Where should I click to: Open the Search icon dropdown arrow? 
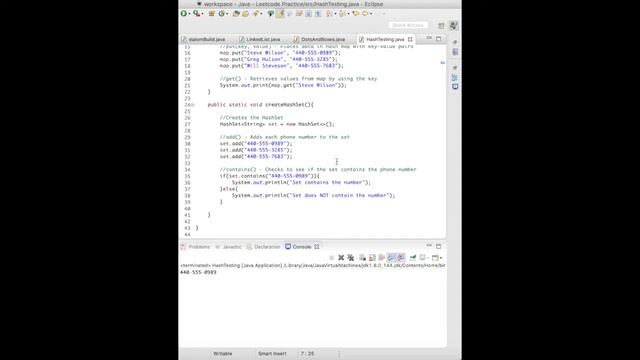(261, 14)
